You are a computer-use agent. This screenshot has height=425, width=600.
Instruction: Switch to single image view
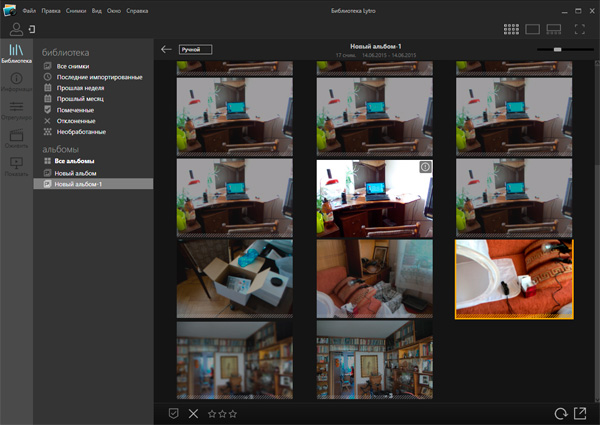533,30
